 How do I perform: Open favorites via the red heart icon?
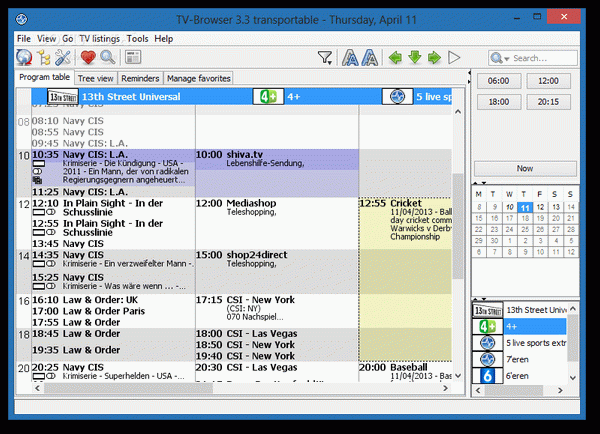(88, 58)
